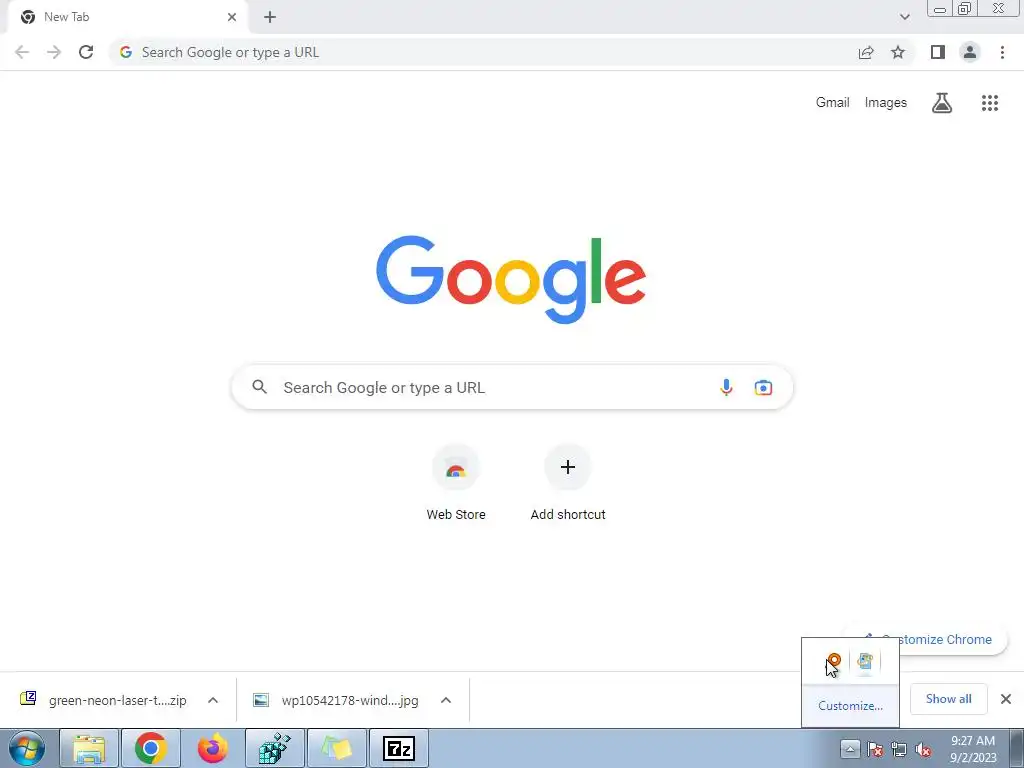This screenshot has width=1024, height=768.
Task: Expand options for wp10542178 jpg download
Action: click(x=446, y=700)
